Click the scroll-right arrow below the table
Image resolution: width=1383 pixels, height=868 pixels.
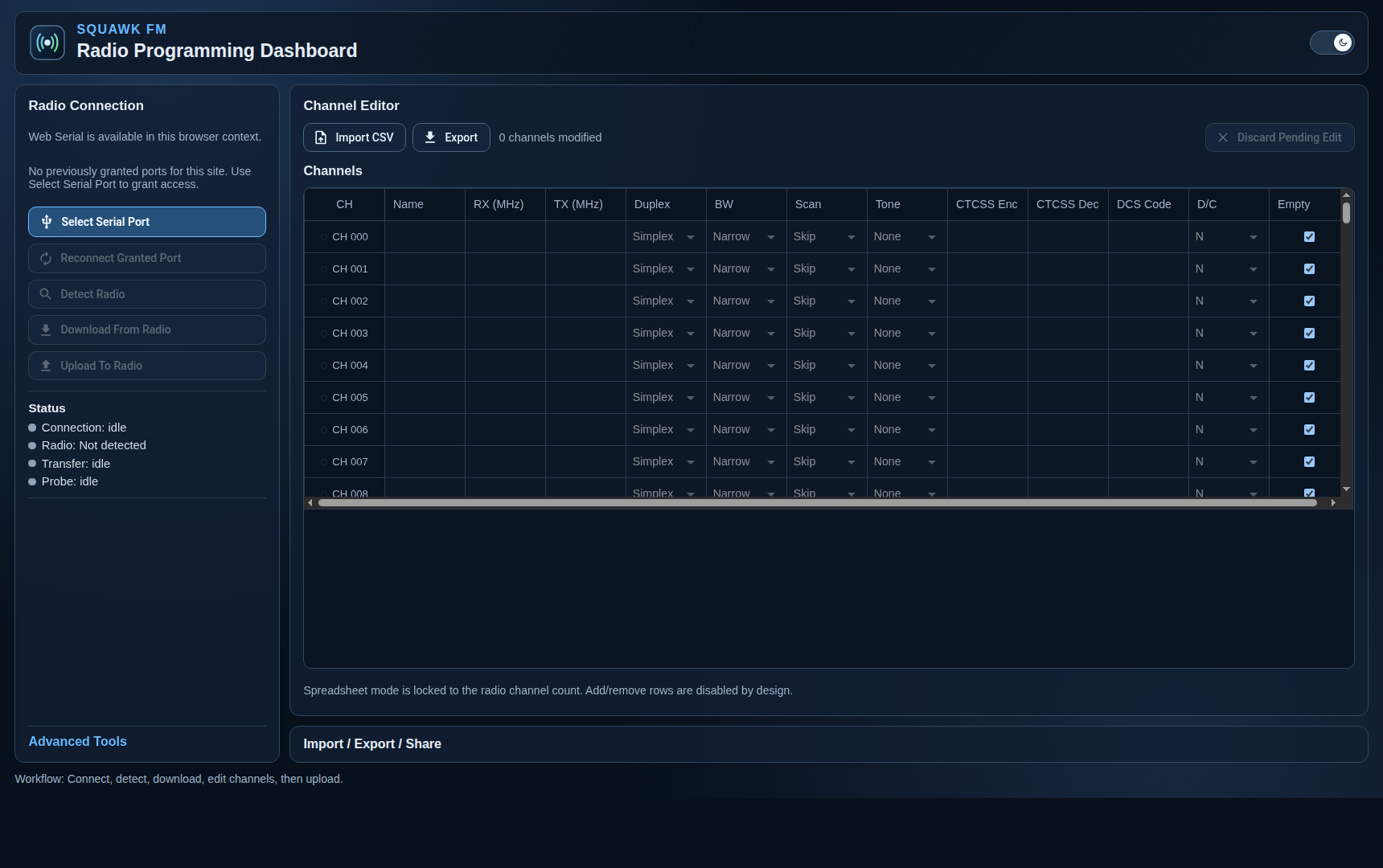(1333, 503)
